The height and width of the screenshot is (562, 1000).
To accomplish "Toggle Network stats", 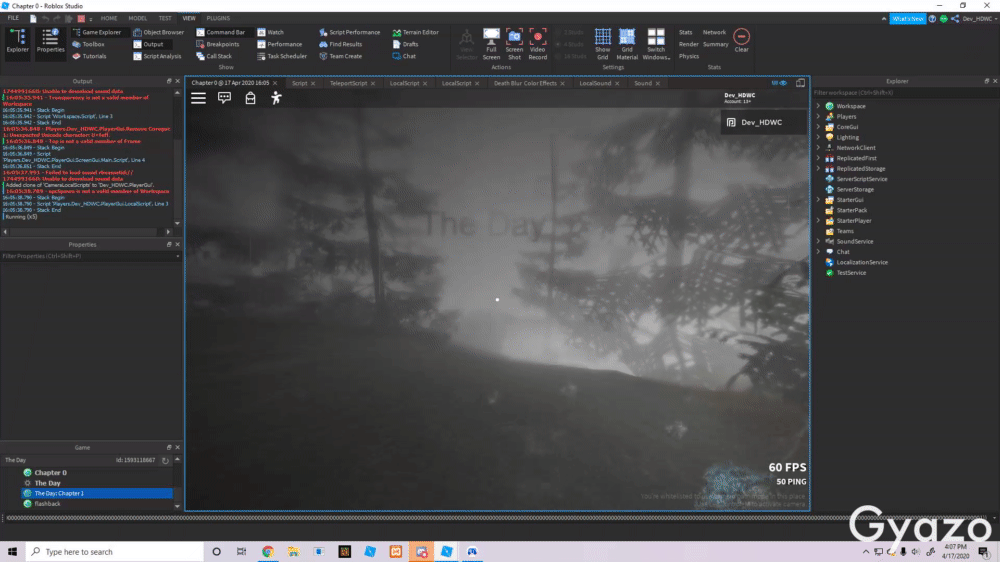I will click(x=714, y=32).
